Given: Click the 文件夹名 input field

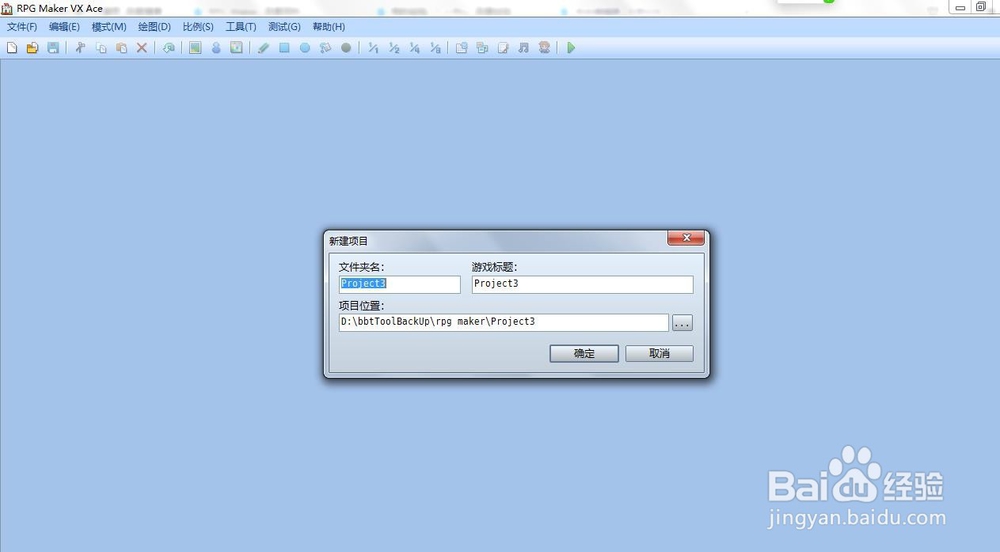Looking at the screenshot, I should [x=399, y=284].
